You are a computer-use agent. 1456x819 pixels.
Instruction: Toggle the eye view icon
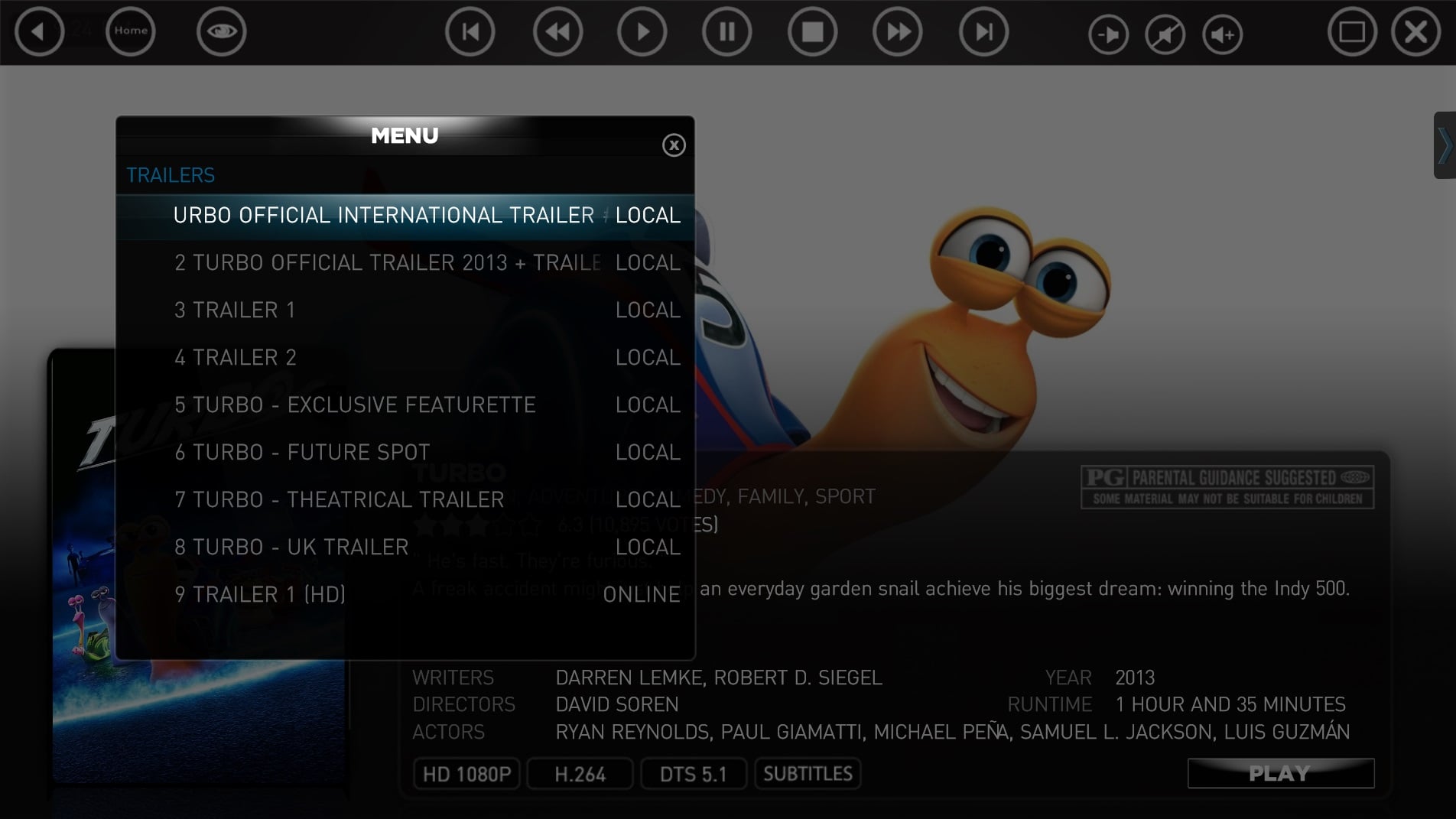click(x=222, y=31)
